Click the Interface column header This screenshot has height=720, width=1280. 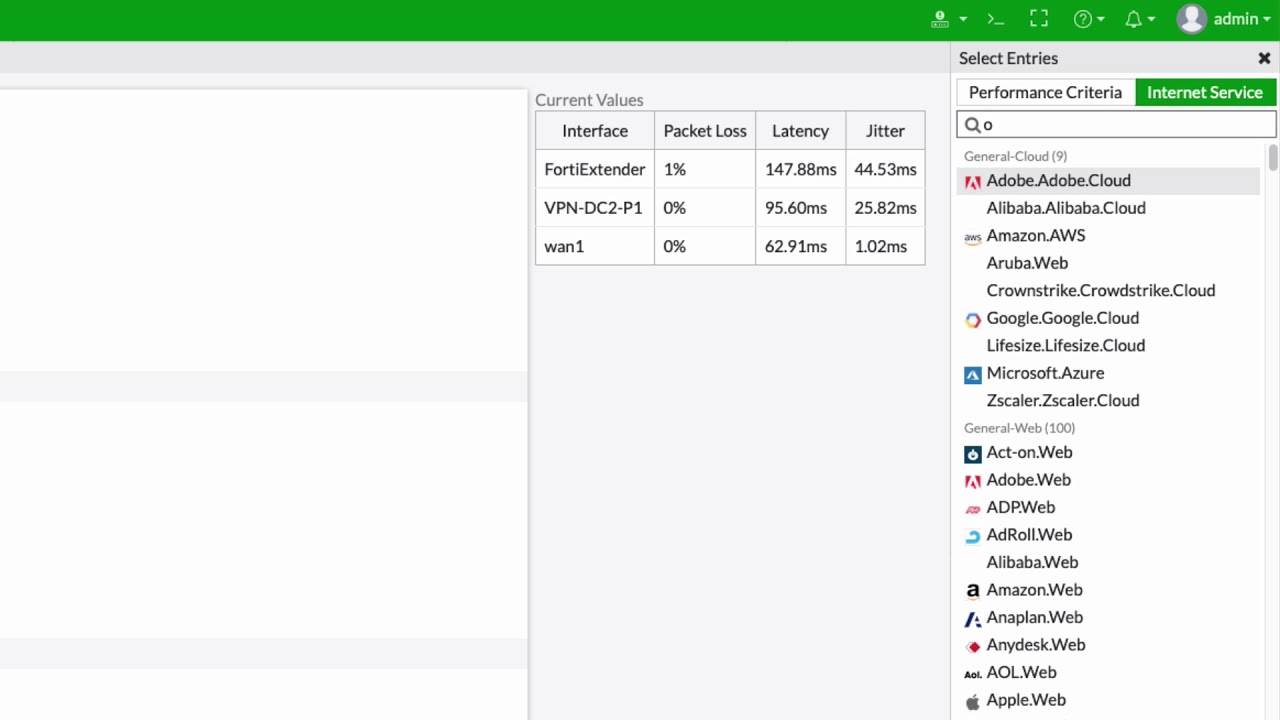(x=595, y=131)
